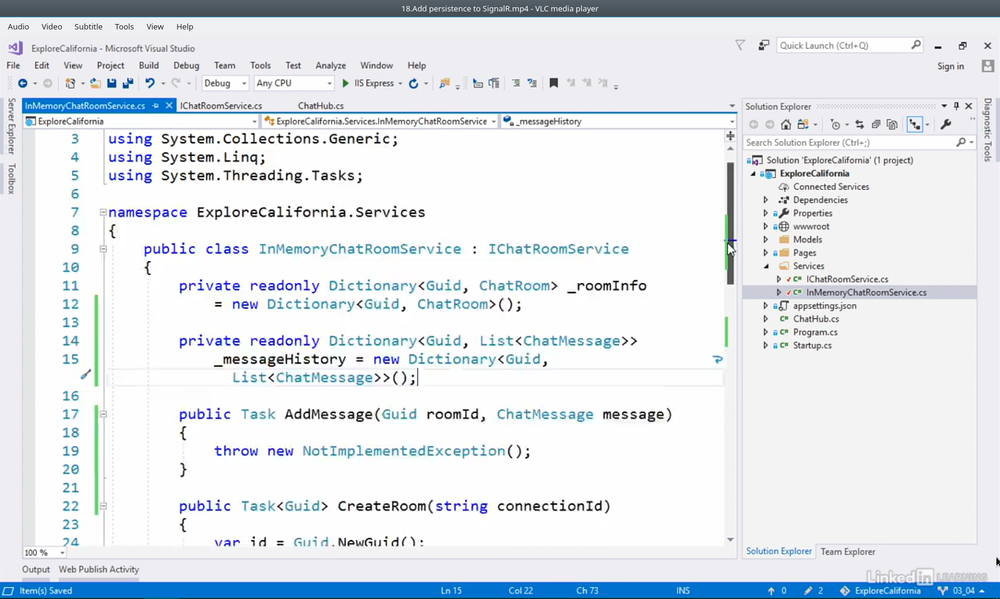The height and width of the screenshot is (599, 1000).
Task: Click the account avatar icon near Sign in
Action: tap(988, 66)
